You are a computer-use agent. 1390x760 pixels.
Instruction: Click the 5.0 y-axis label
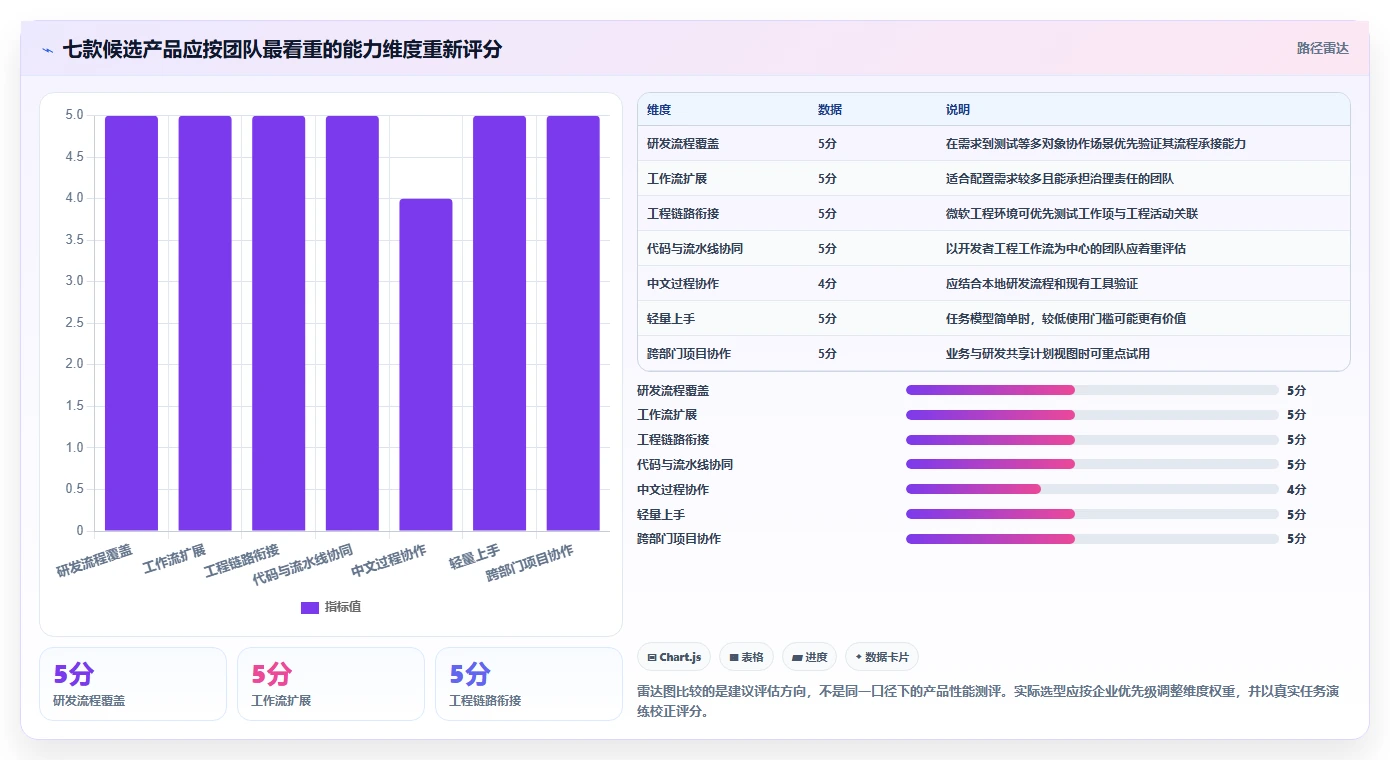tap(75, 115)
